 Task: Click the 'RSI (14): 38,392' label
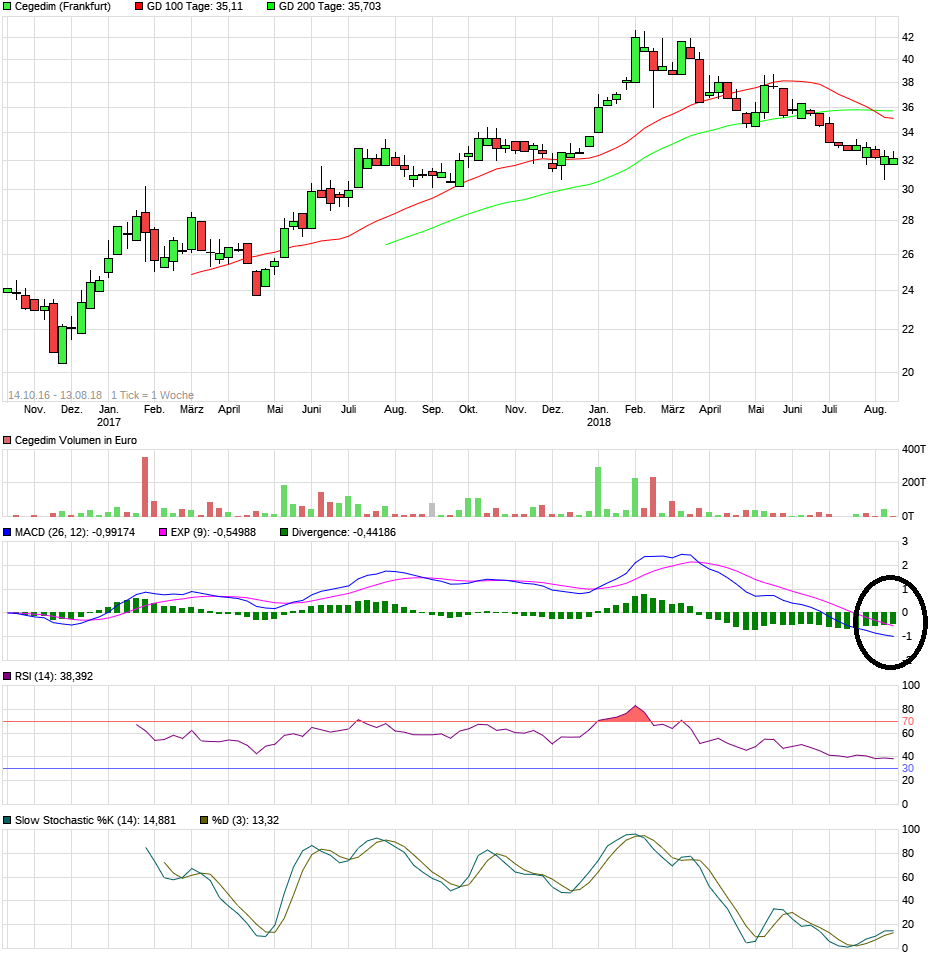point(54,677)
